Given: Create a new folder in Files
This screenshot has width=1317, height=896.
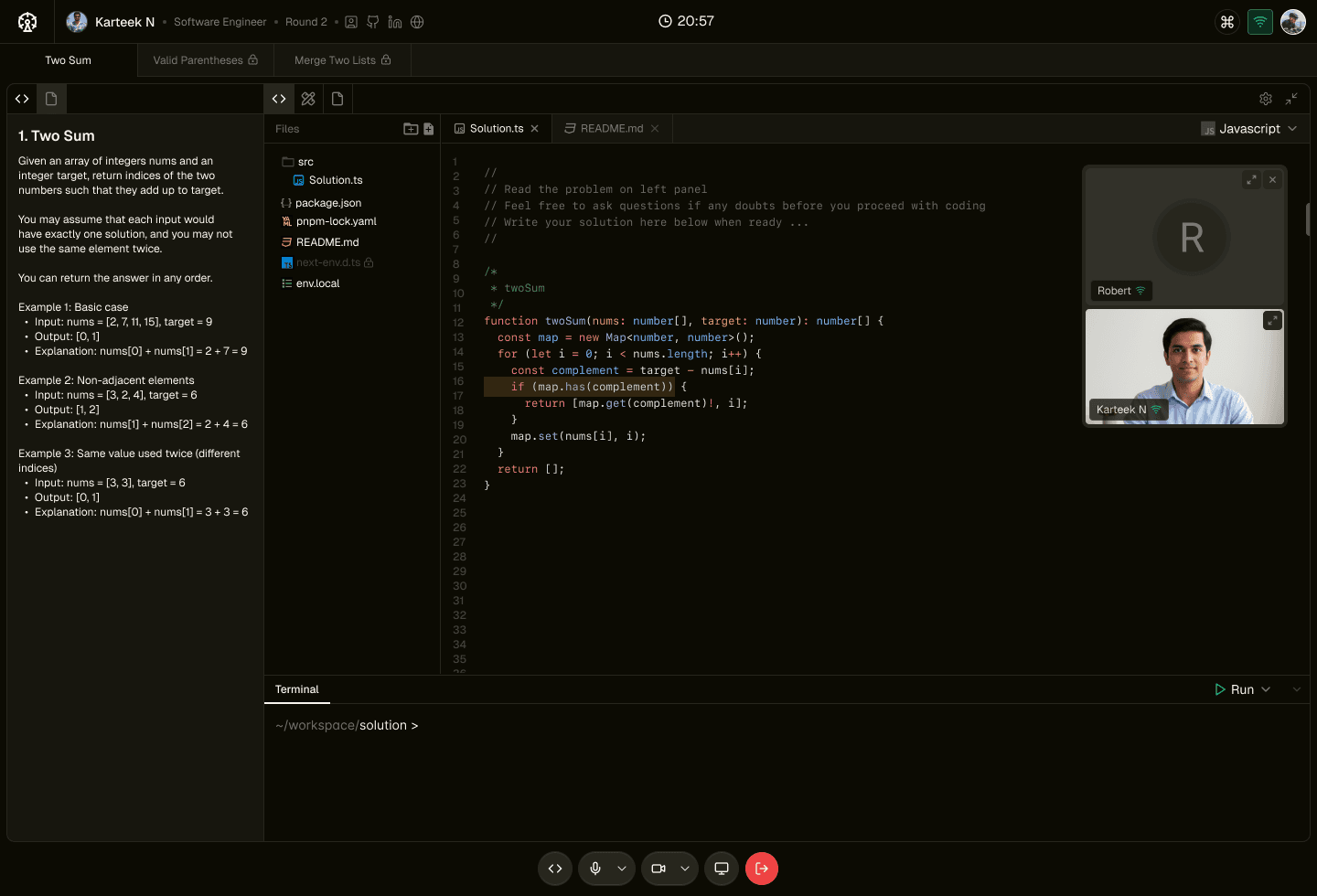Looking at the screenshot, I should point(411,129).
